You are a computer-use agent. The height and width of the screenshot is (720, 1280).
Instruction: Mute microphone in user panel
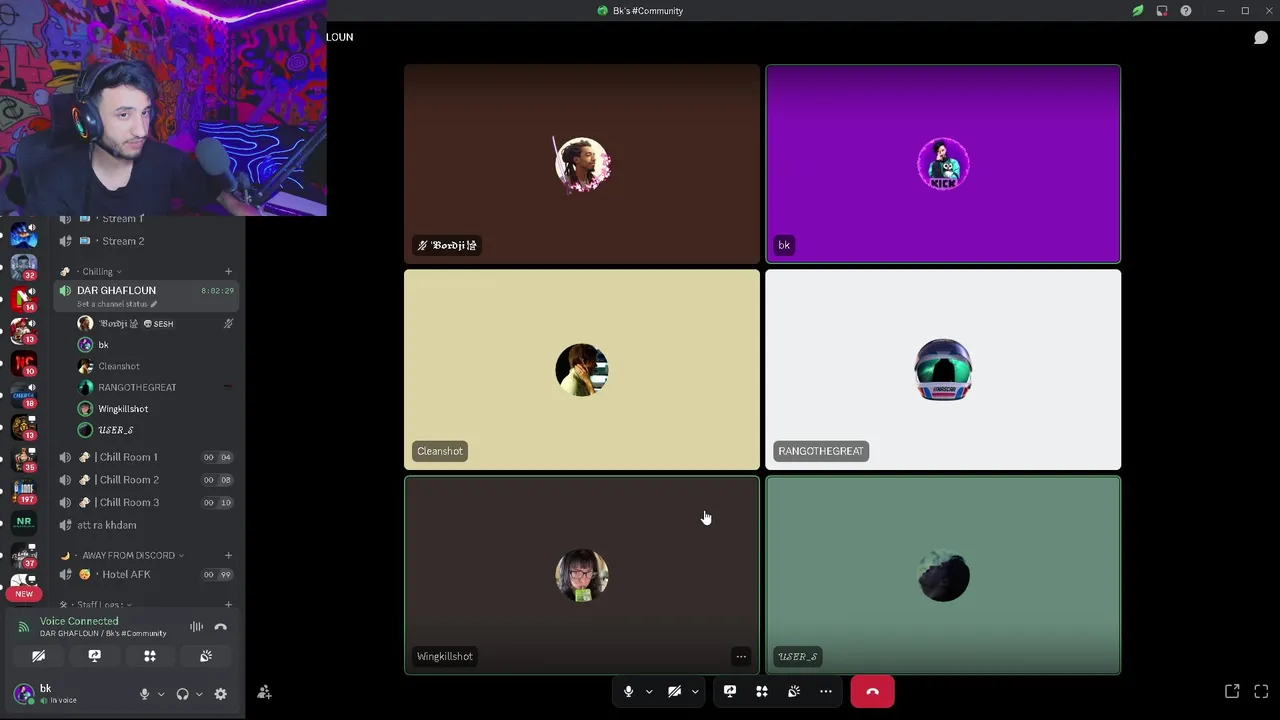coord(144,694)
